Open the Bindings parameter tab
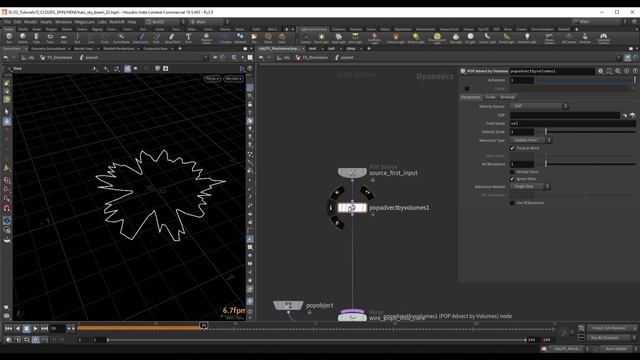This screenshot has height=360, width=640. (x=507, y=97)
